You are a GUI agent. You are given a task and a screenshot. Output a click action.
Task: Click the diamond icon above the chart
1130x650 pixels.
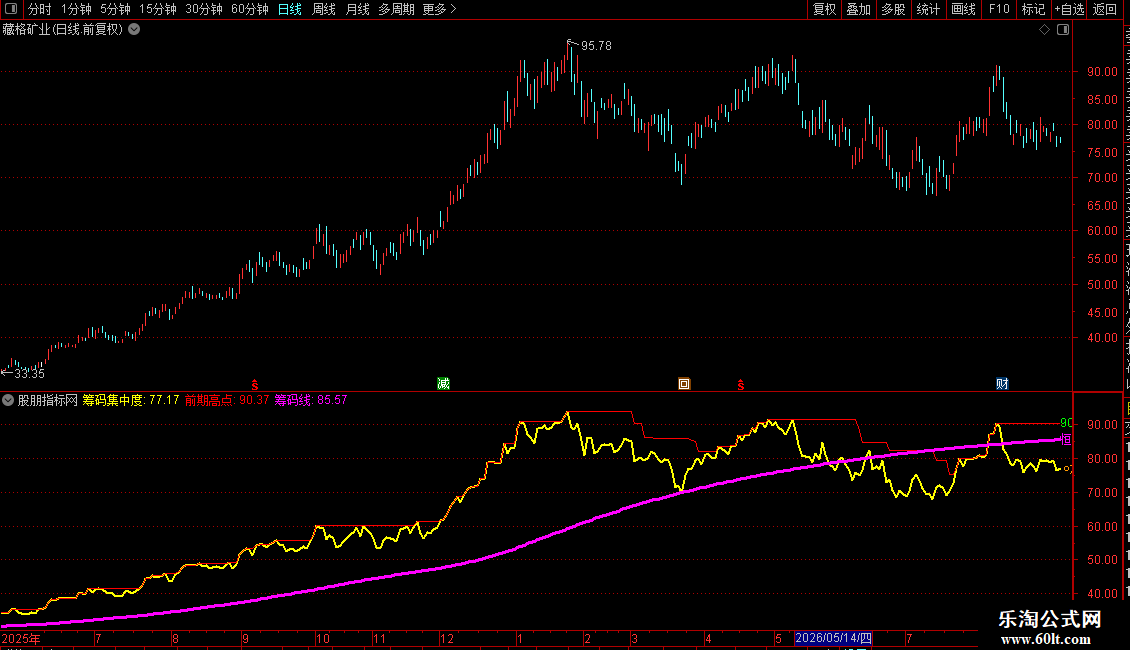click(x=1044, y=30)
